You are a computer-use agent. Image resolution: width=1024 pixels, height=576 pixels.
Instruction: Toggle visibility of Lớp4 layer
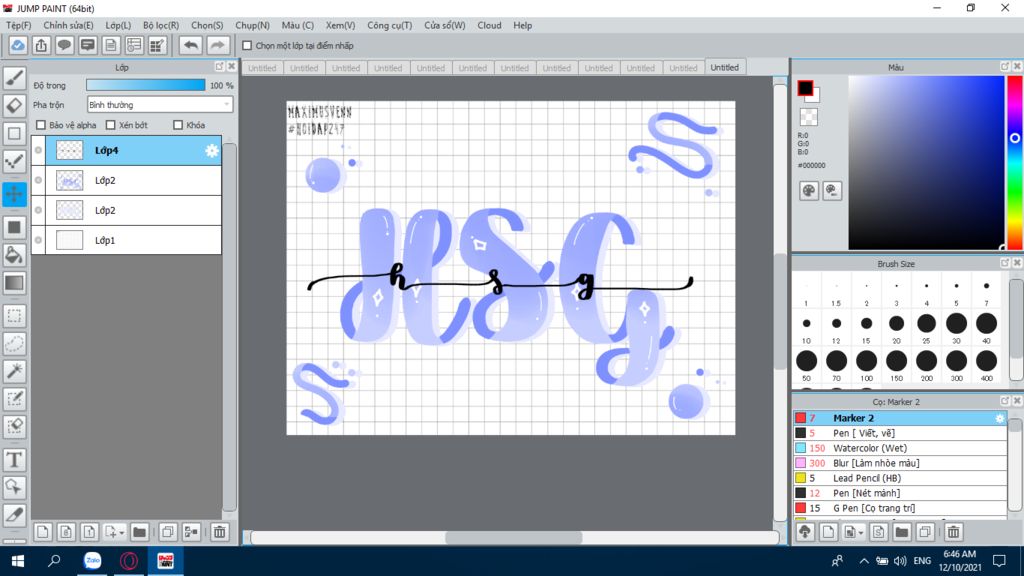tap(39, 150)
